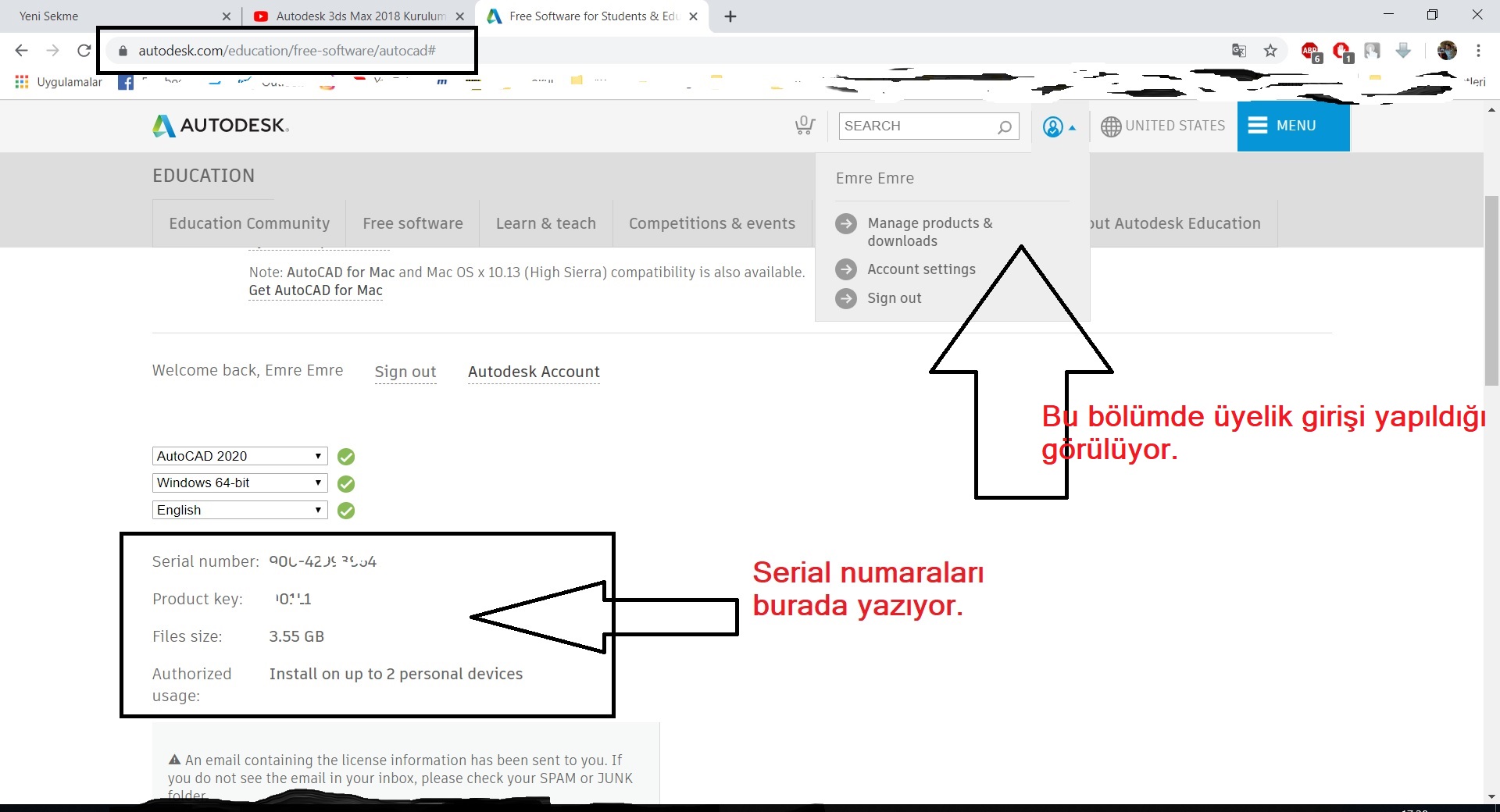Click the Emre Emre name in dropdown
Screen dimensions: 1500x812
pos(874,178)
